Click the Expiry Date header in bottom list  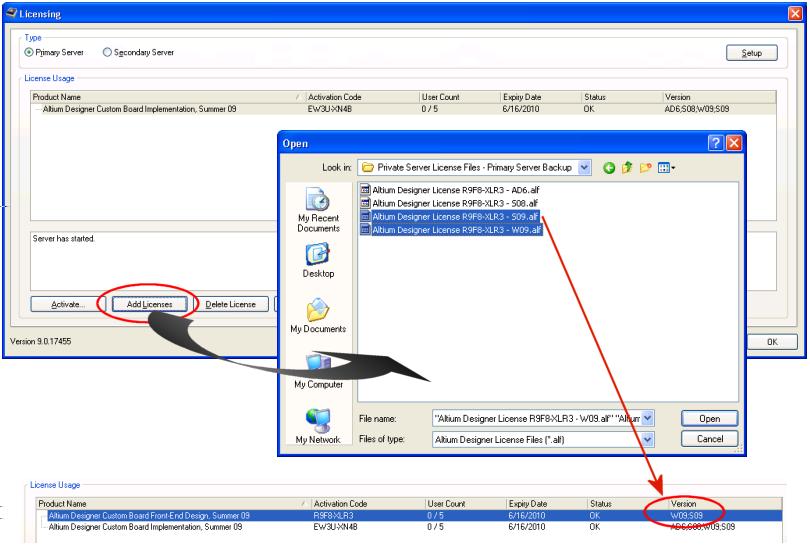tap(546, 504)
